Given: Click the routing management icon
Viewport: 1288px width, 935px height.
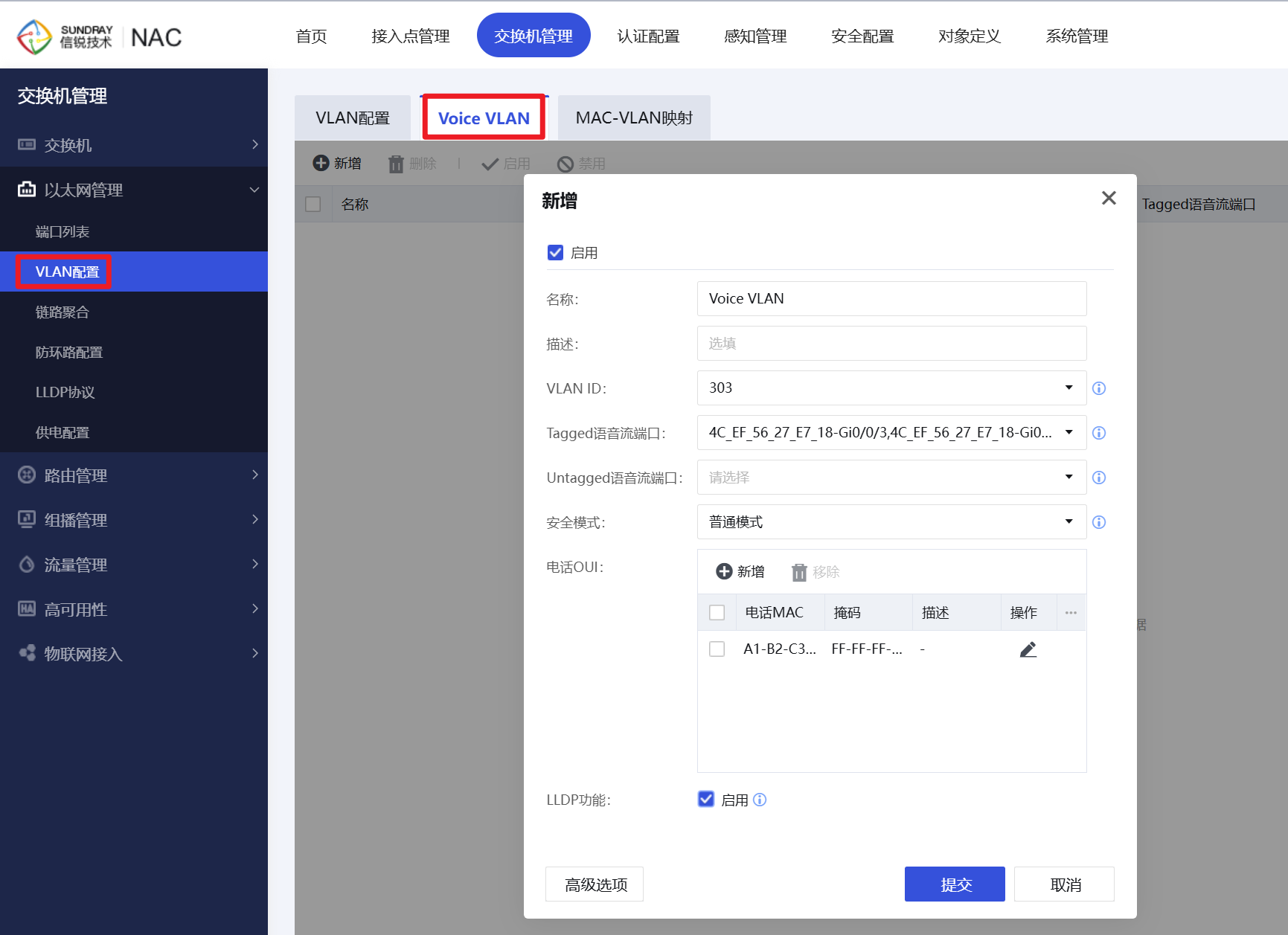Looking at the screenshot, I should pyautogui.click(x=27, y=475).
